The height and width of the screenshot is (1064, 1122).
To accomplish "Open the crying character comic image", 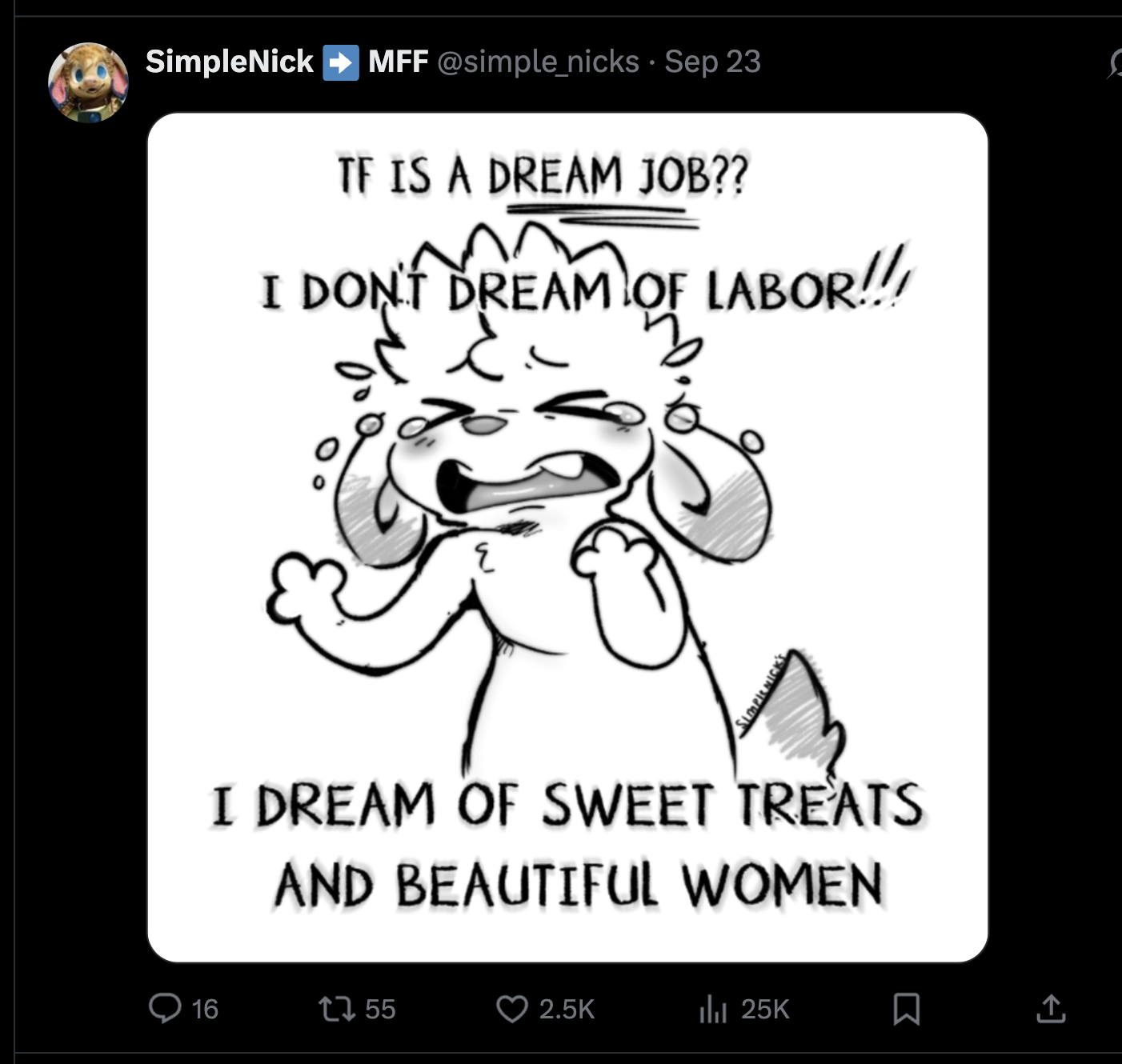I will tap(567, 537).
